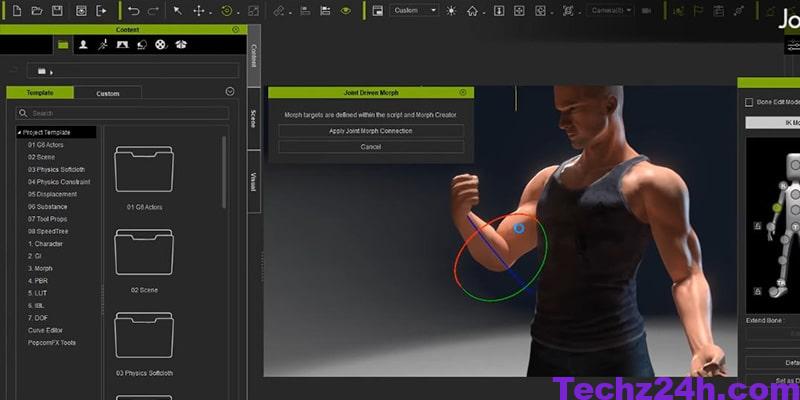Select 05 Displacement tree item
The height and width of the screenshot is (400, 800).
tap(52, 194)
